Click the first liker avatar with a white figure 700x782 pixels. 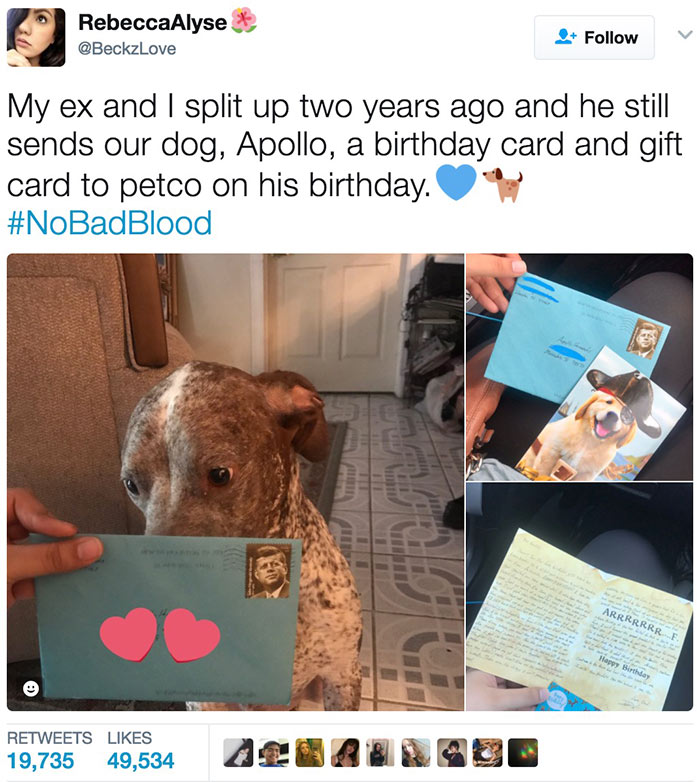(x=238, y=753)
